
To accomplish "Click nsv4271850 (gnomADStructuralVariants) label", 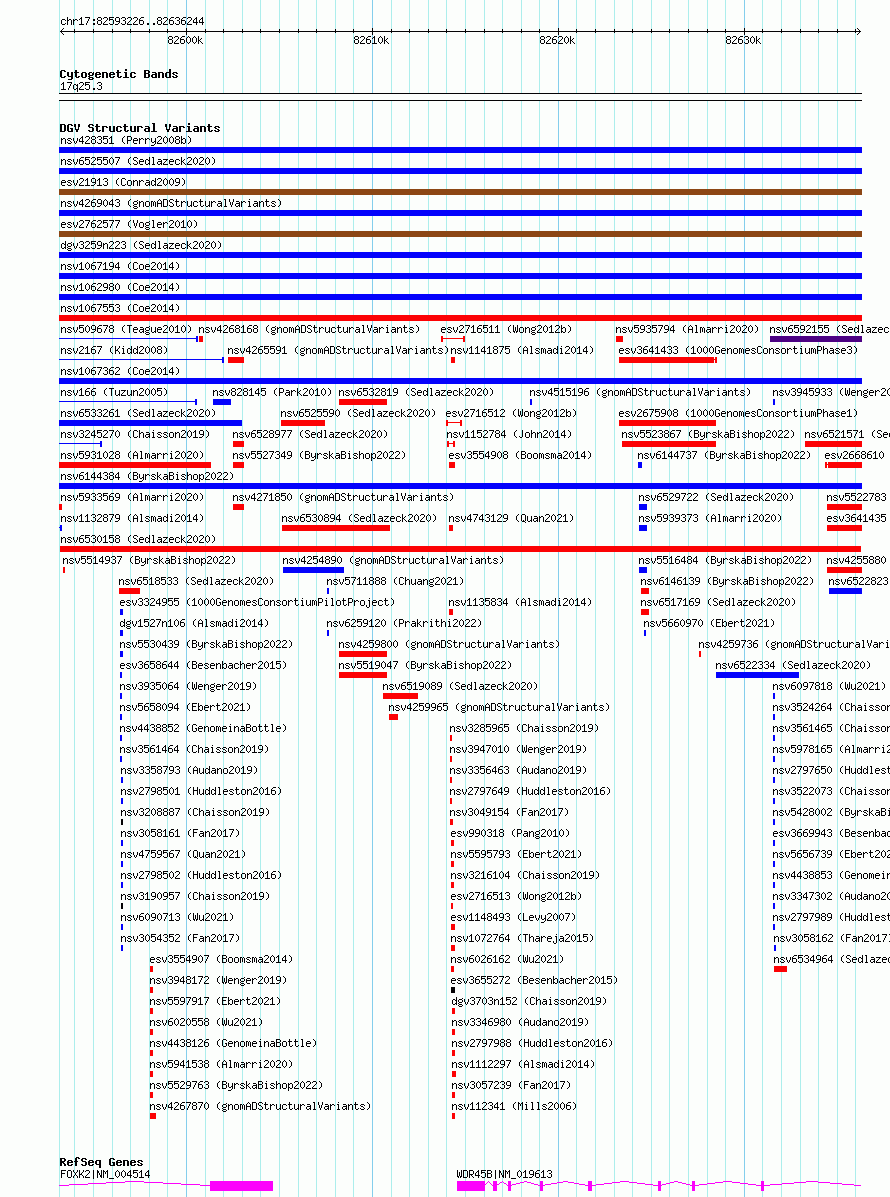I will coord(343,497).
